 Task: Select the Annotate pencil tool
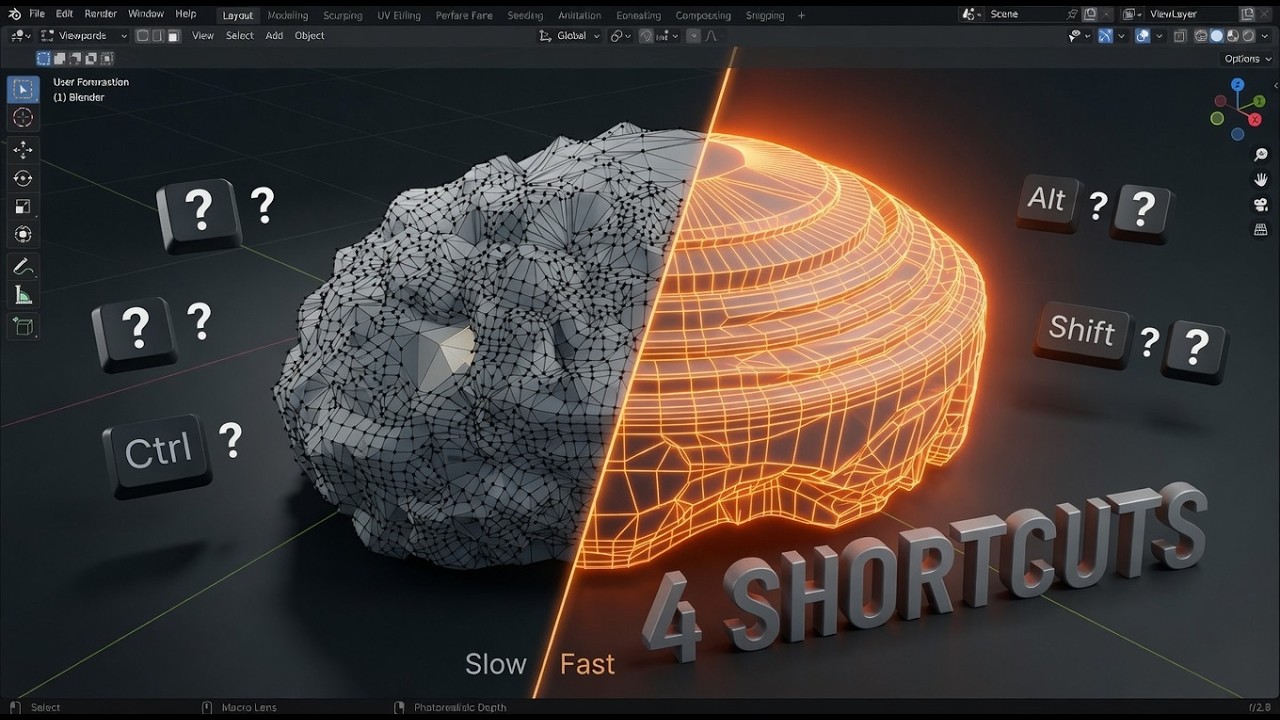pos(22,267)
